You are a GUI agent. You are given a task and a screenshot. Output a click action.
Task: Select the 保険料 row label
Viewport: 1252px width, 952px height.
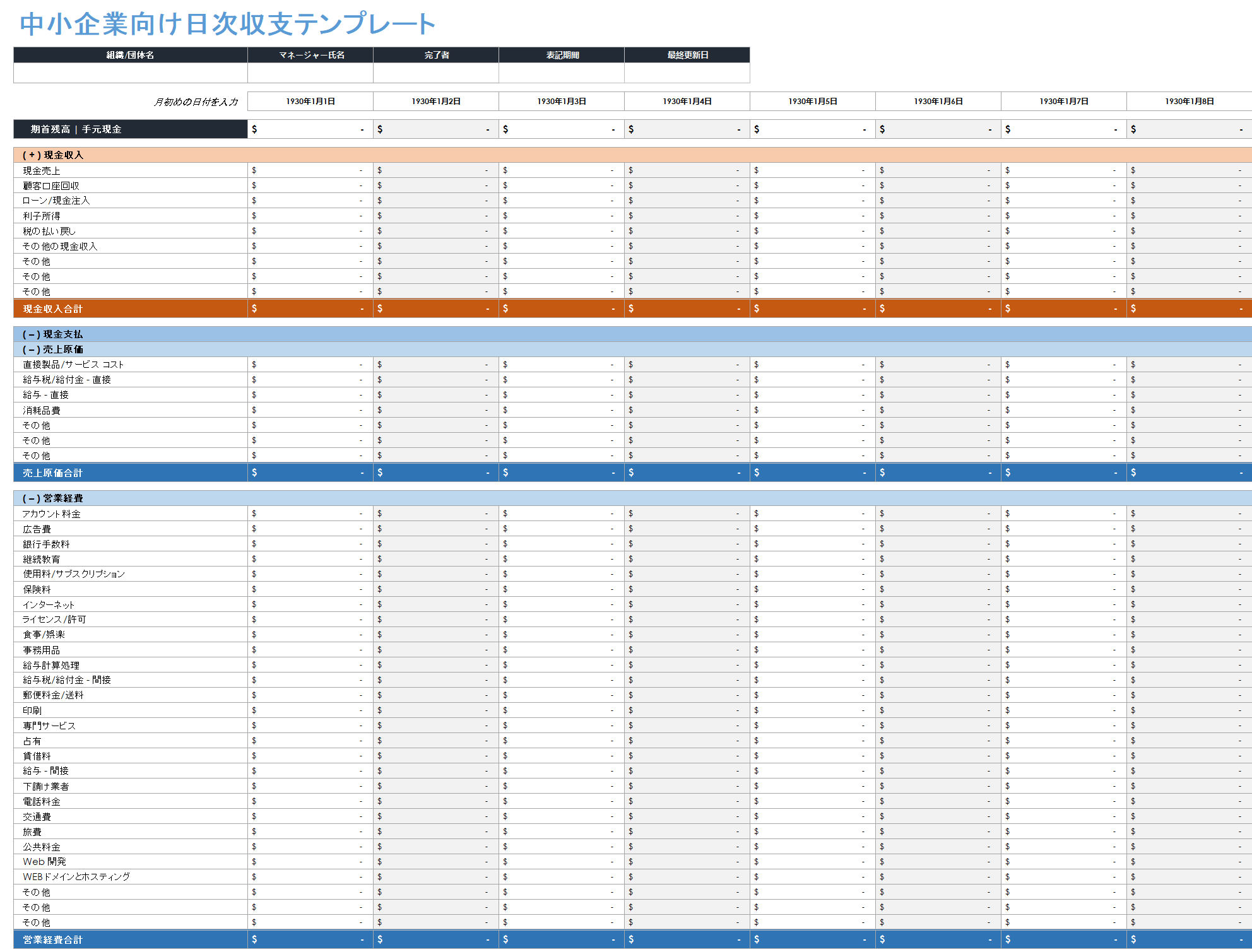point(131,589)
